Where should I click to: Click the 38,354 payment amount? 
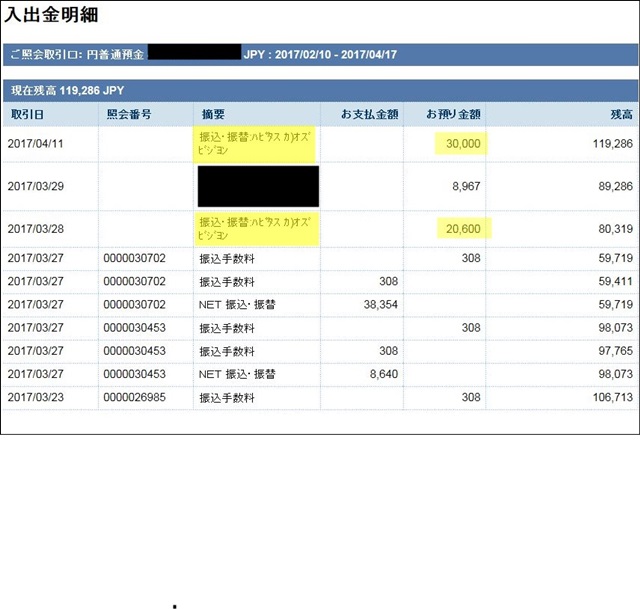click(380, 304)
